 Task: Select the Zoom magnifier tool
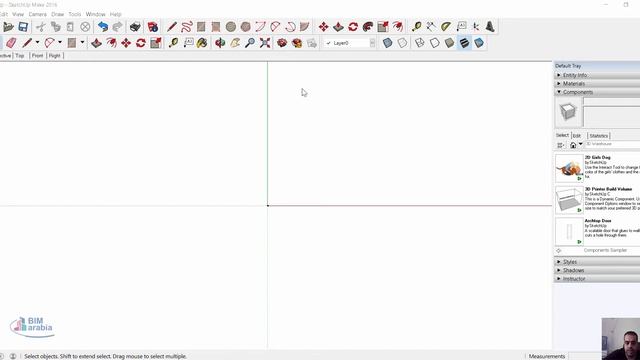click(250, 43)
